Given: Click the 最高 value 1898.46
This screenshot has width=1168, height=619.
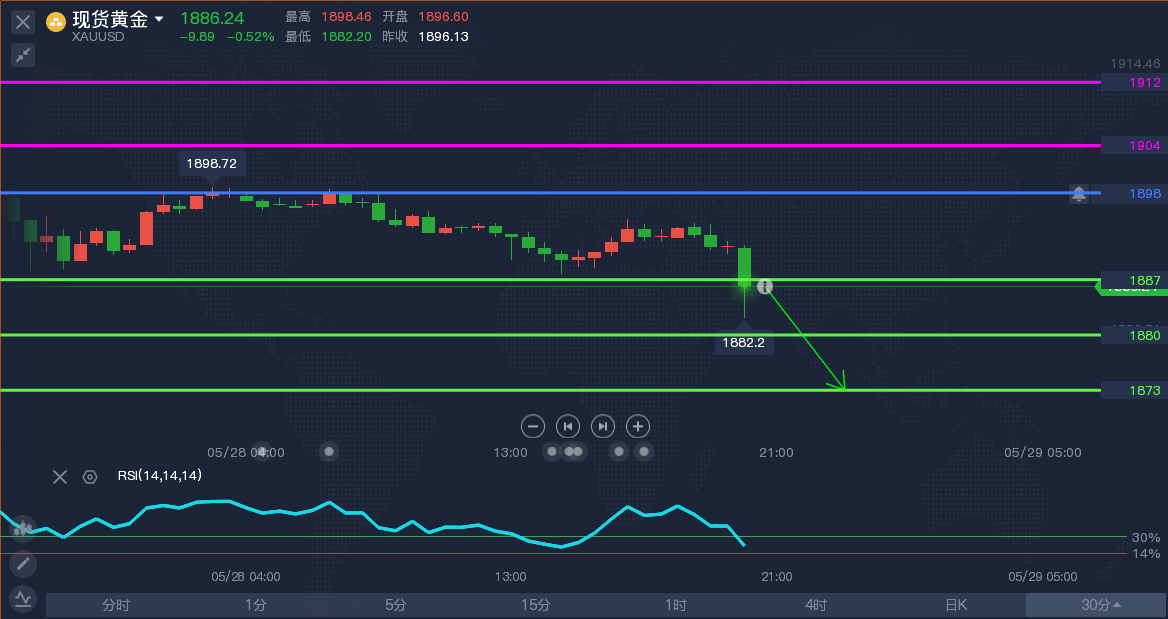Looking at the screenshot, I should point(346,16).
